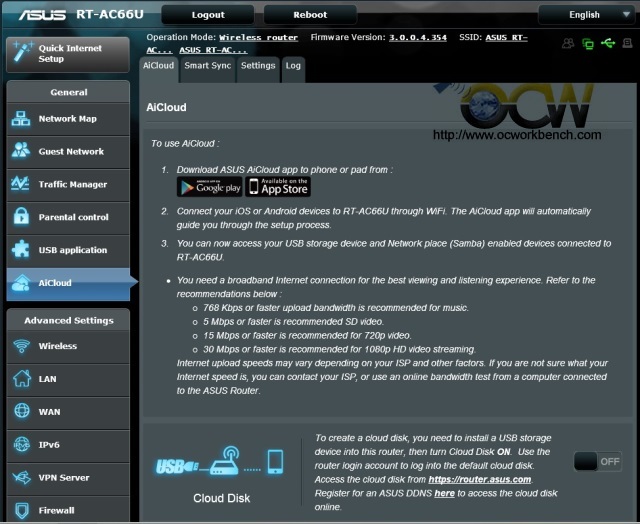Click the green network clients status icon
The image size is (640, 524).
[x=588, y=44]
